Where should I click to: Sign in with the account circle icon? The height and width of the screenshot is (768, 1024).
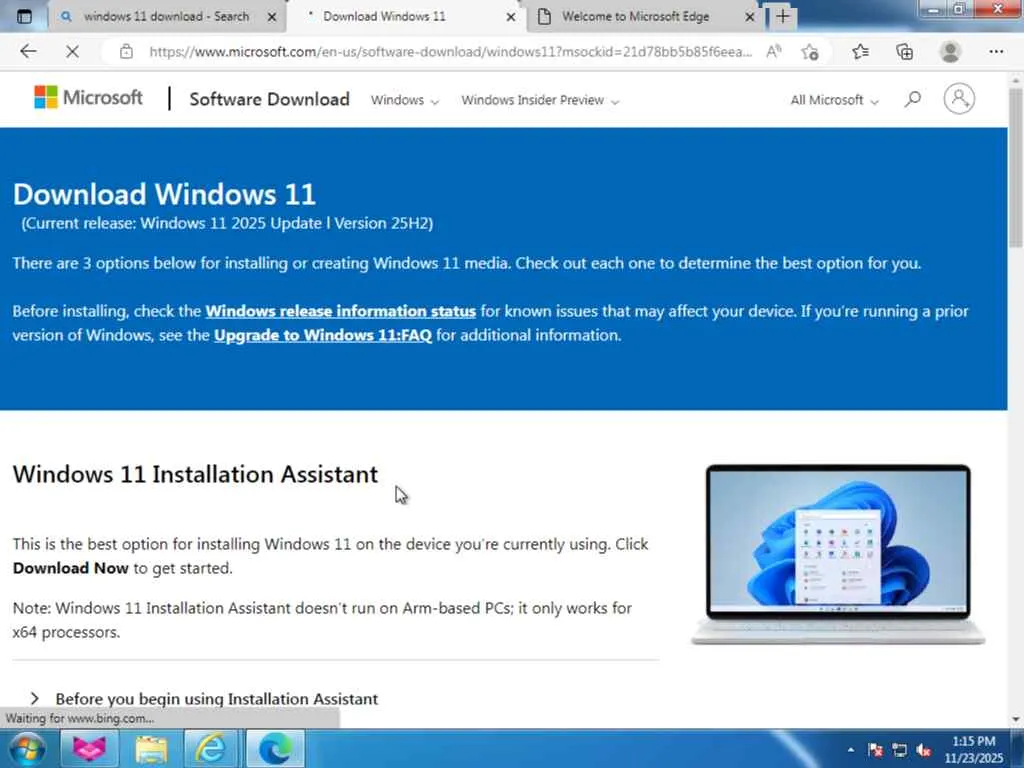click(959, 99)
